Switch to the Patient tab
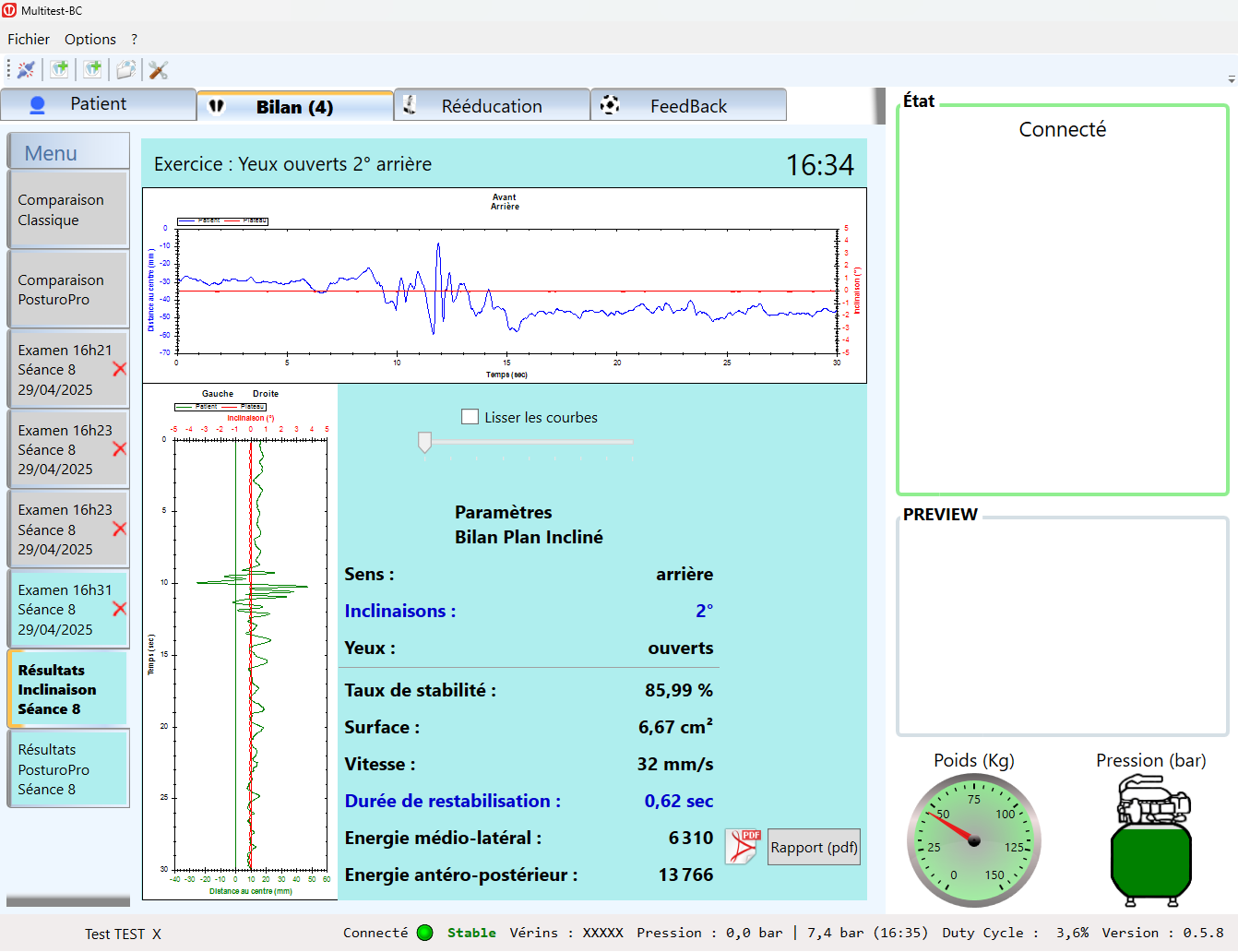This screenshot has height=952, width=1238. (99, 104)
